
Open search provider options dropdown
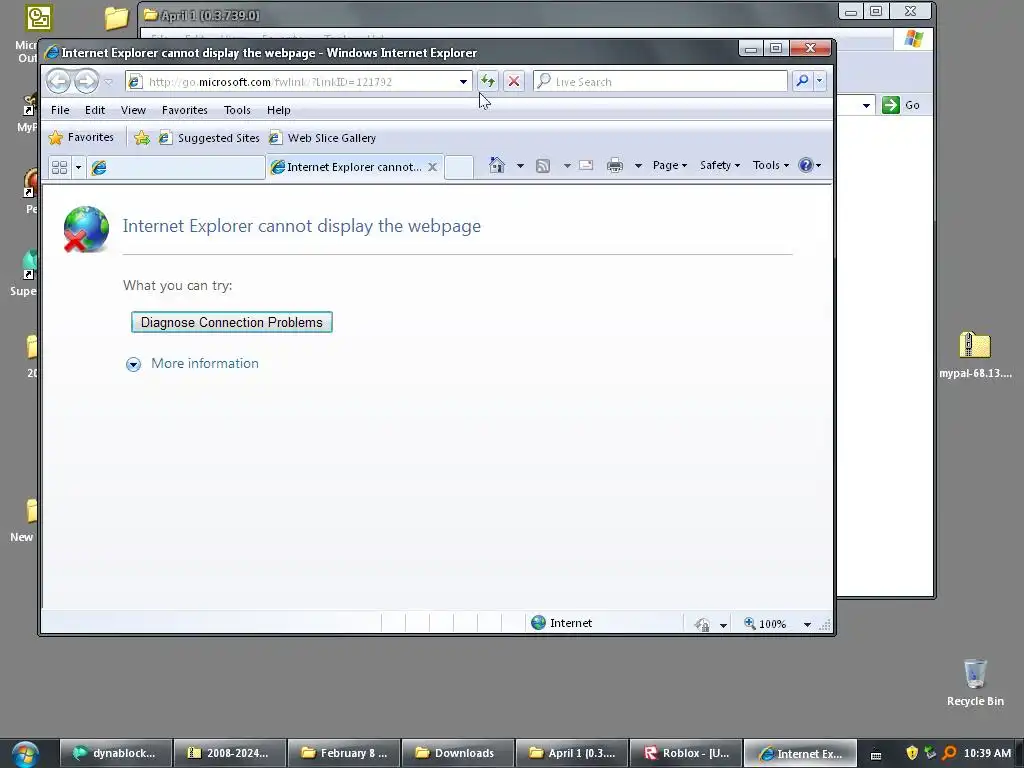(x=820, y=81)
